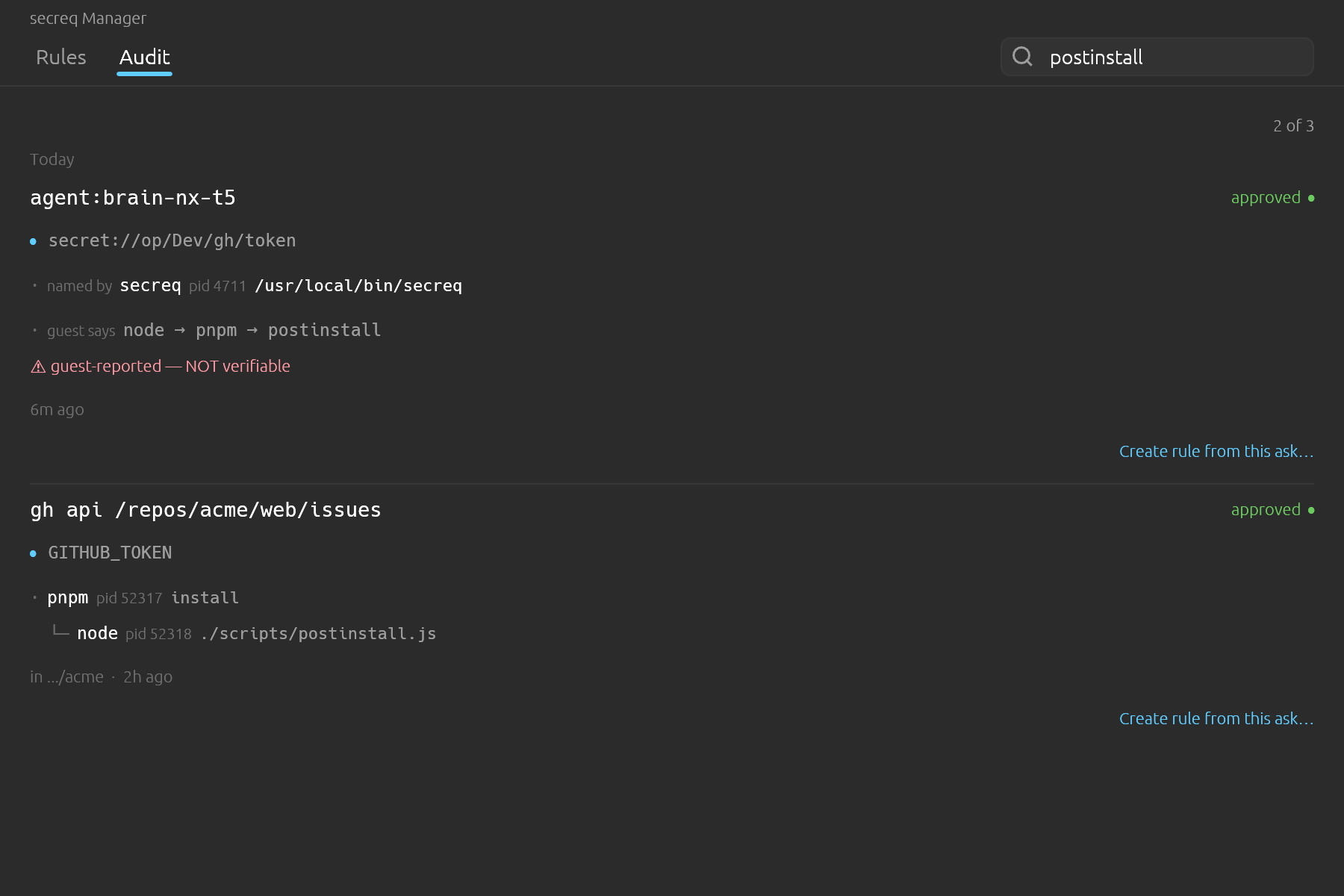Create rule from the gh api ask
This screenshot has height=896, width=1344.
1216,718
